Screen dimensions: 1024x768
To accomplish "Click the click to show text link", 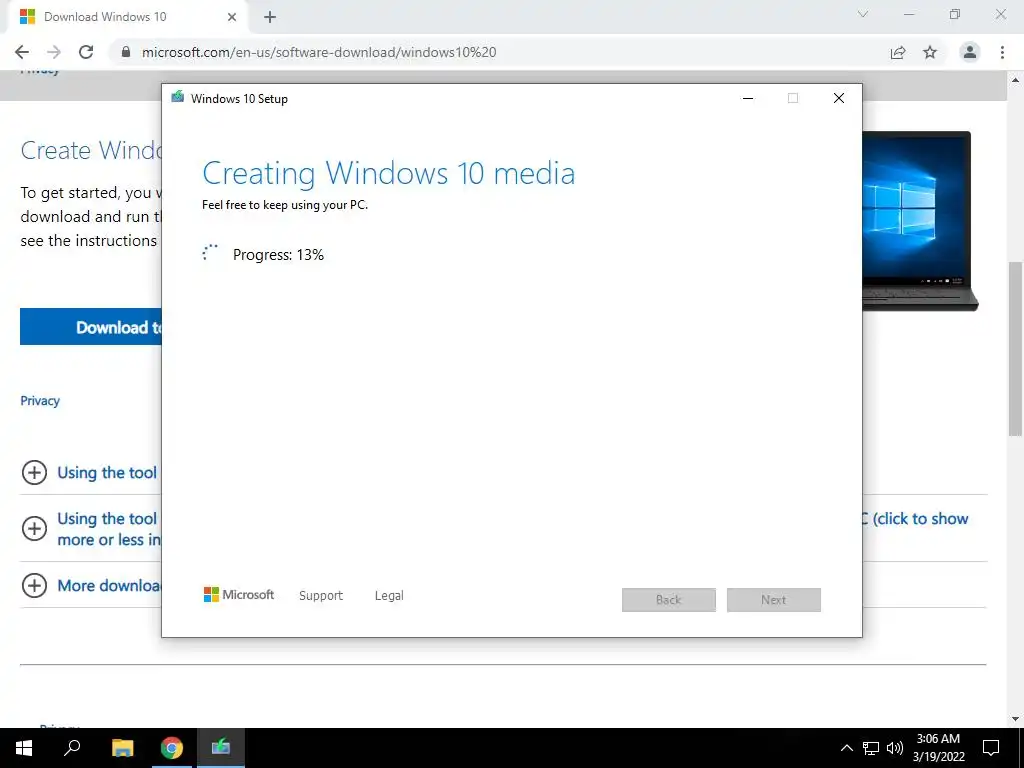I will click(921, 519).
